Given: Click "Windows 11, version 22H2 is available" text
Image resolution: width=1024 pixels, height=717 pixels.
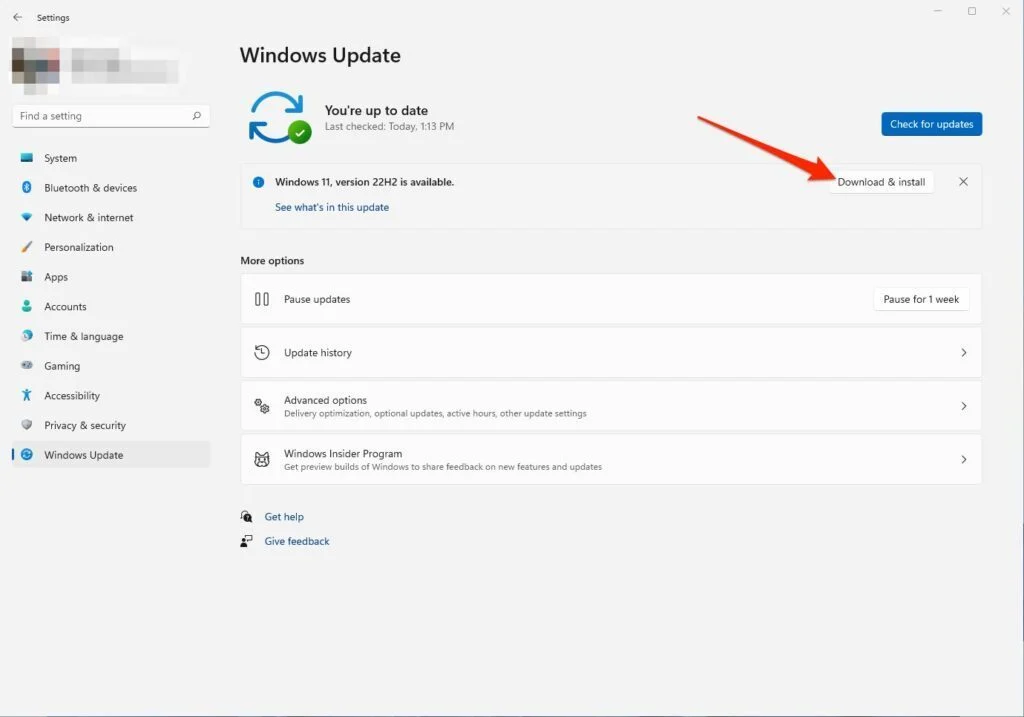Looking at the screenshot, I should click(x=364, y=182).
